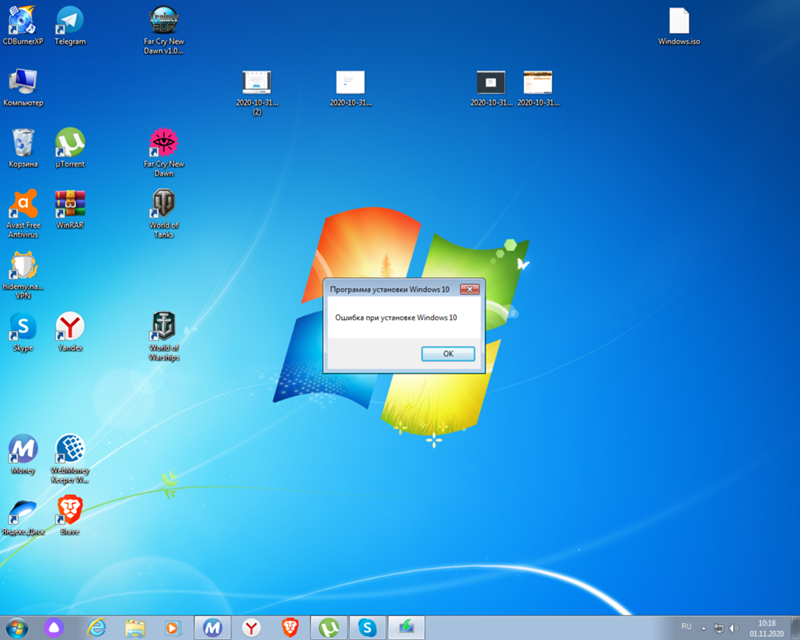
Task: Select the dark 2020-10-31 screenshot thumbnail
Action: (x=491, y=88)
